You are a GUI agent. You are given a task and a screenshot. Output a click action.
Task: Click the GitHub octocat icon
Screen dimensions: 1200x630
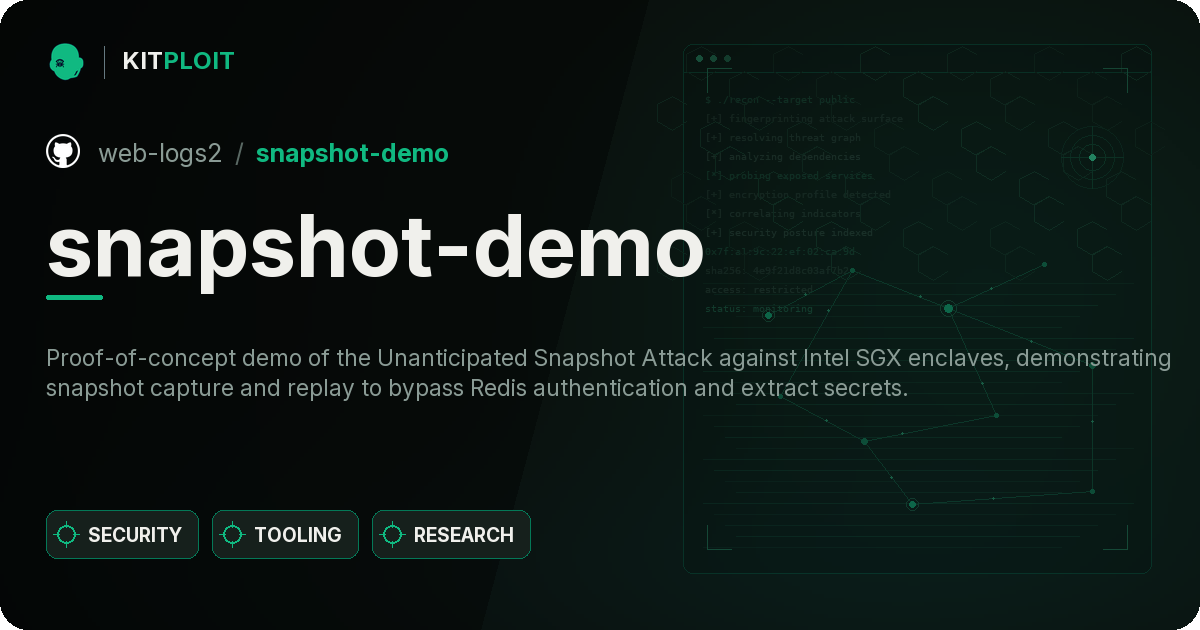[63, 152]
